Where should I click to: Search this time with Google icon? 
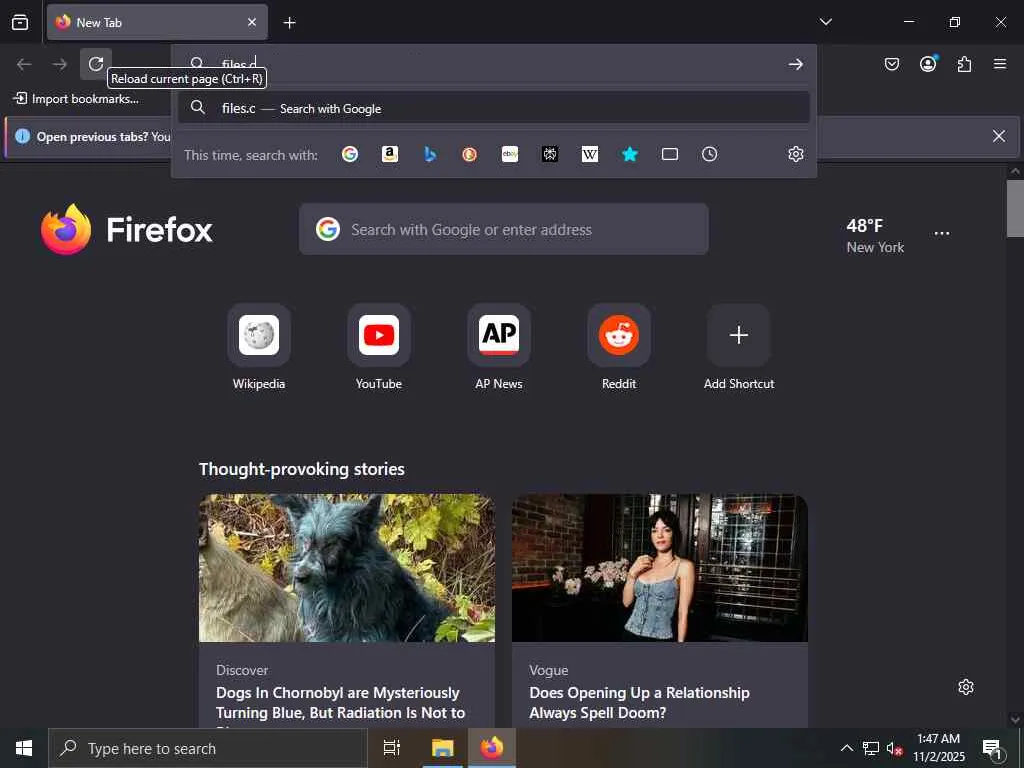pyautogui.click(x=350, y=154)
